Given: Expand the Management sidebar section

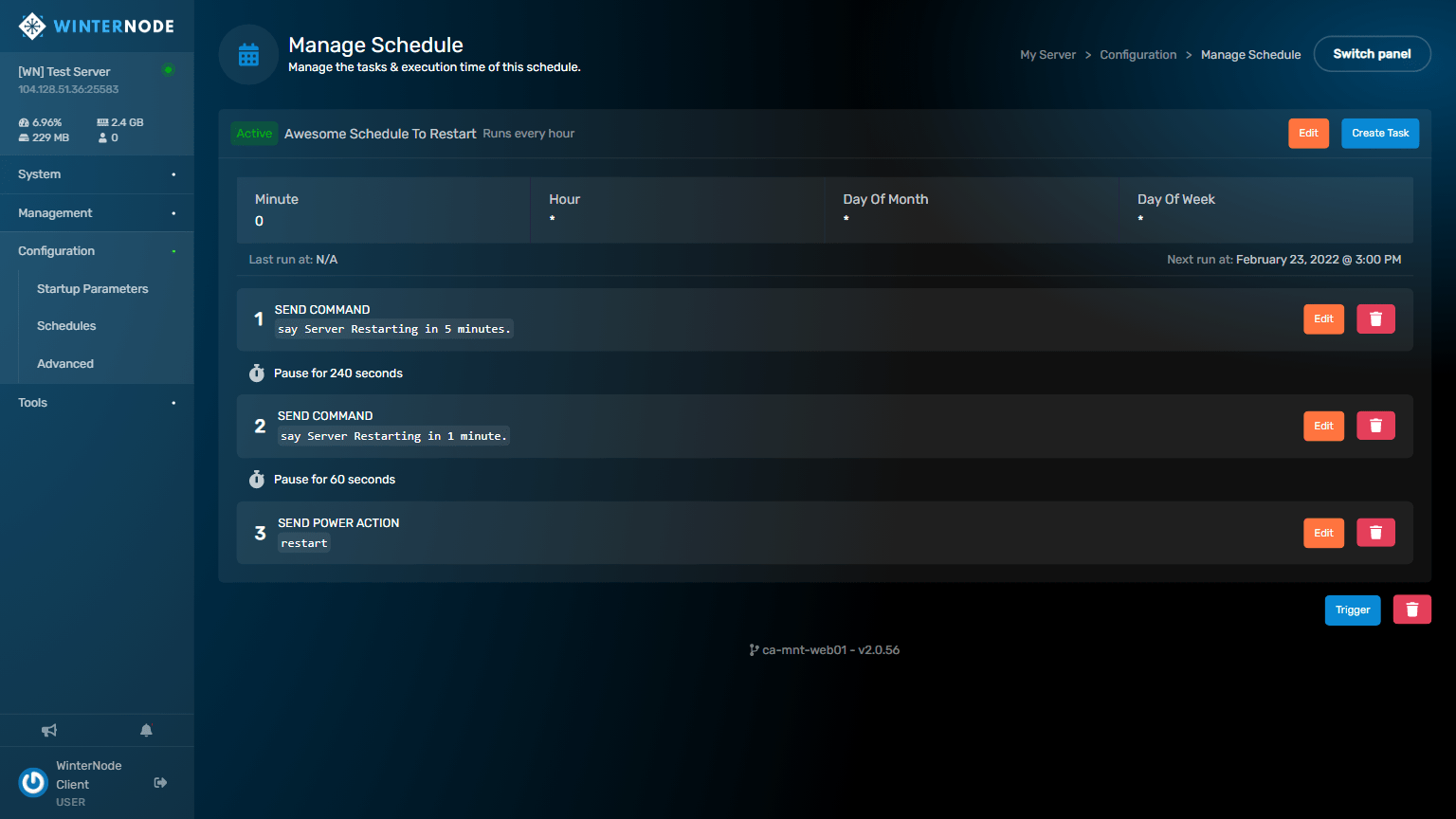Looking at the screenshot, I should [97, 213].
